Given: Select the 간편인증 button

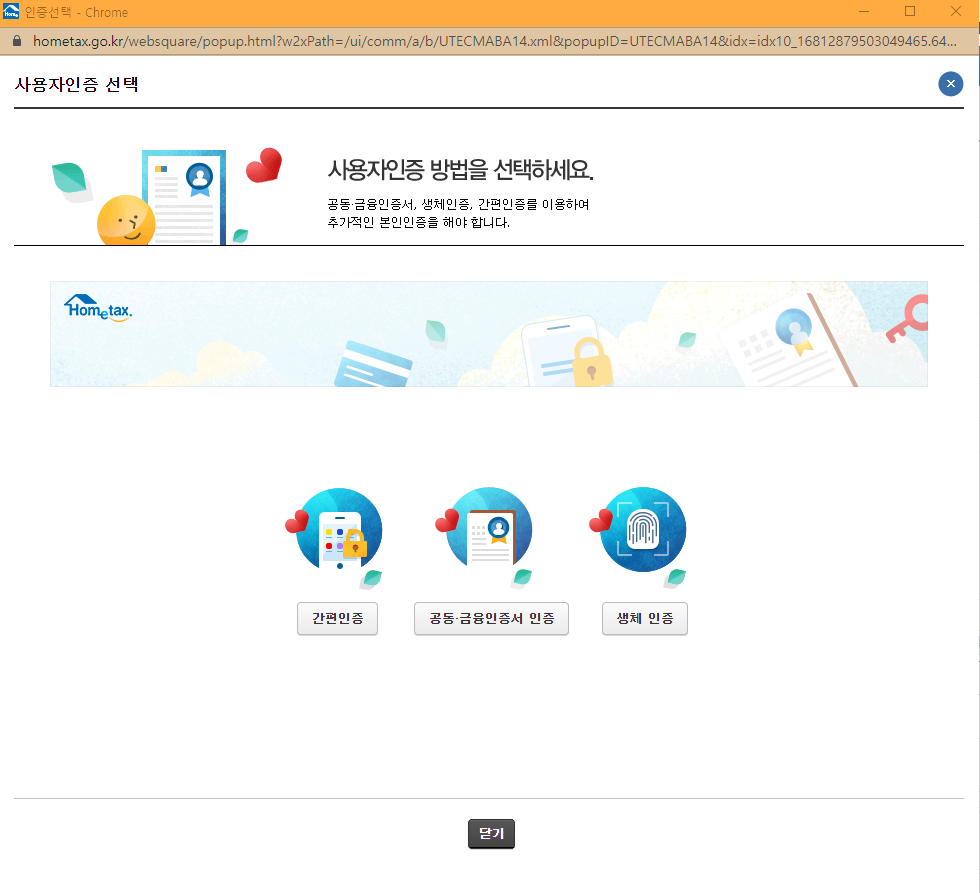Looking at the screenshot, I should coord(338,619).
